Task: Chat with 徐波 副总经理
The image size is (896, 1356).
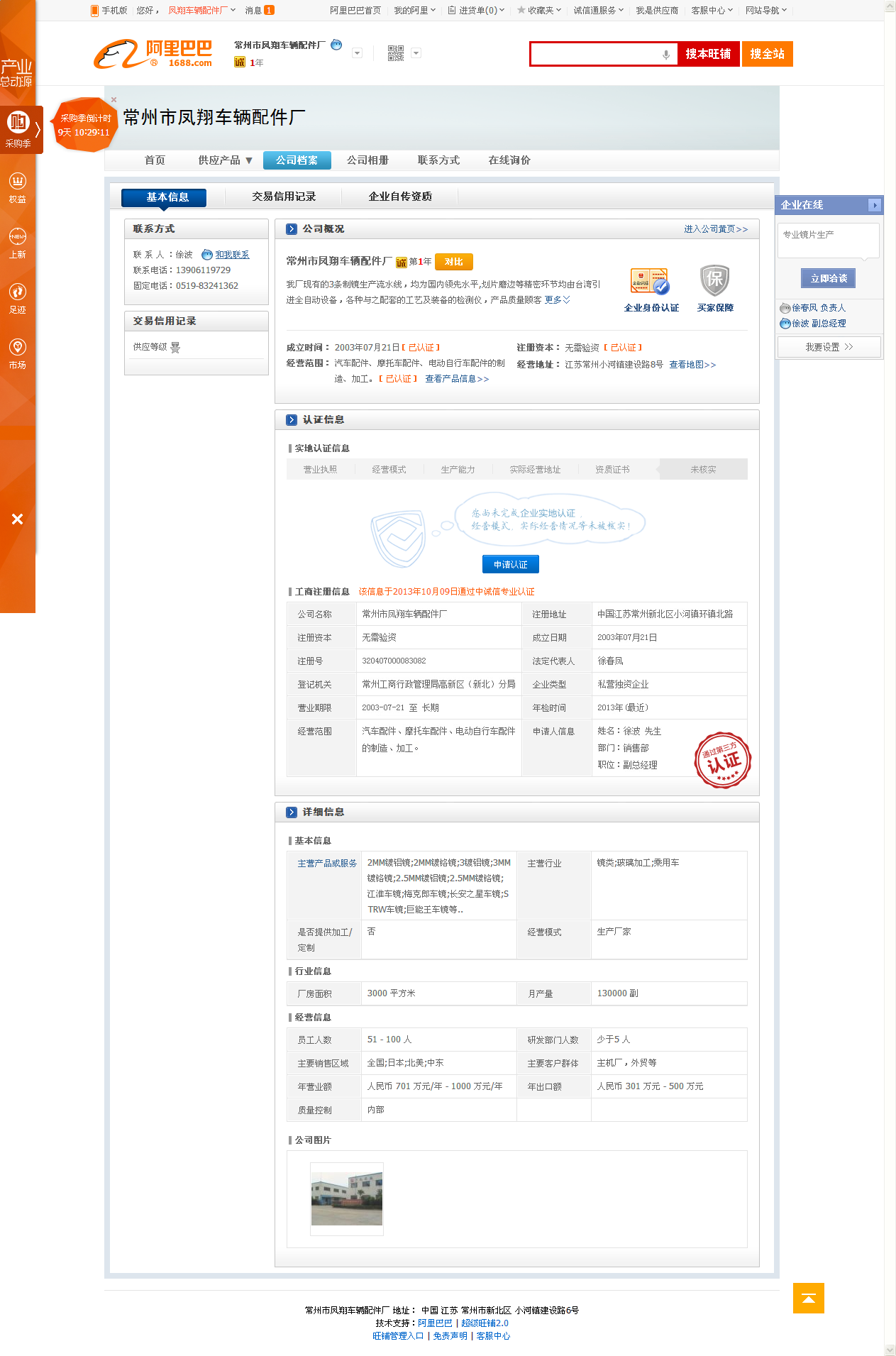Action: click(813, 324)
